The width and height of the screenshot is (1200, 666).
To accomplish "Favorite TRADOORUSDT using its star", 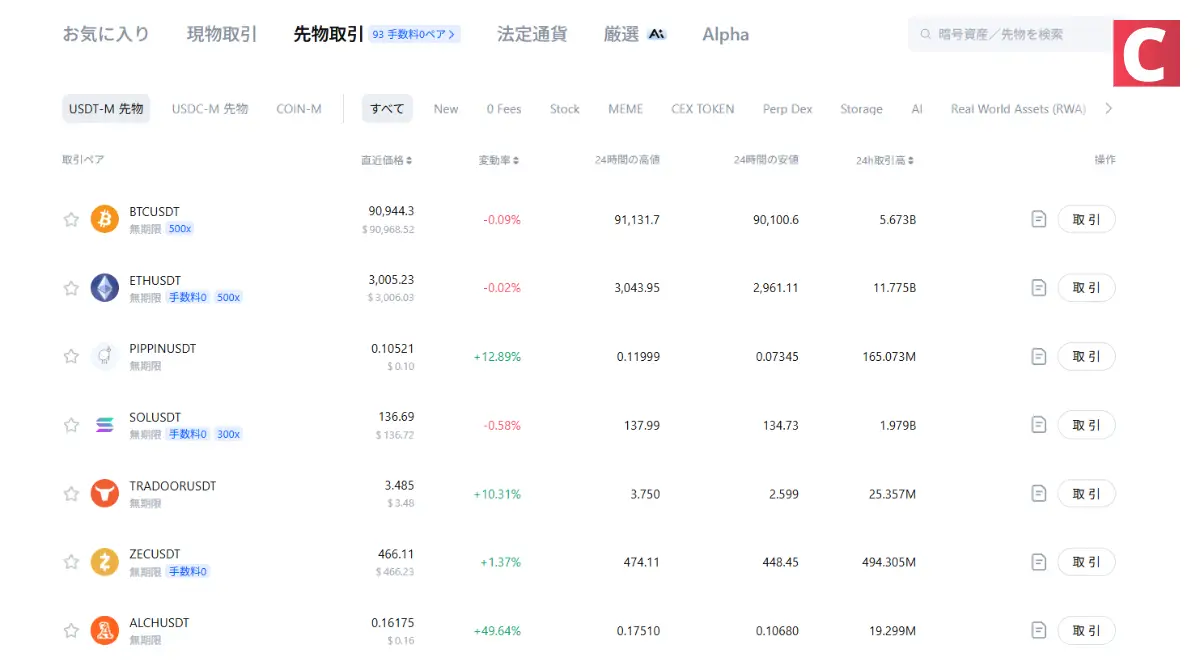I will tap(71, 493).
